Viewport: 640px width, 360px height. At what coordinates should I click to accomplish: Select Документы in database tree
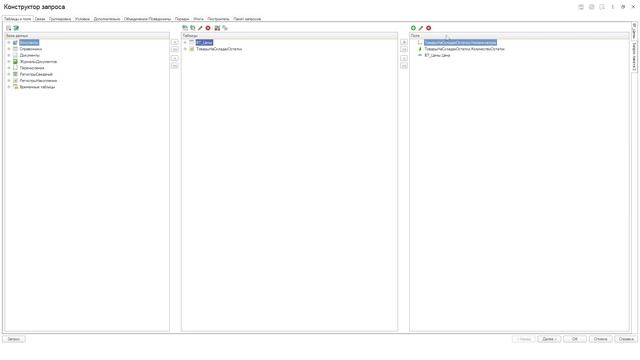pos(30,55)
